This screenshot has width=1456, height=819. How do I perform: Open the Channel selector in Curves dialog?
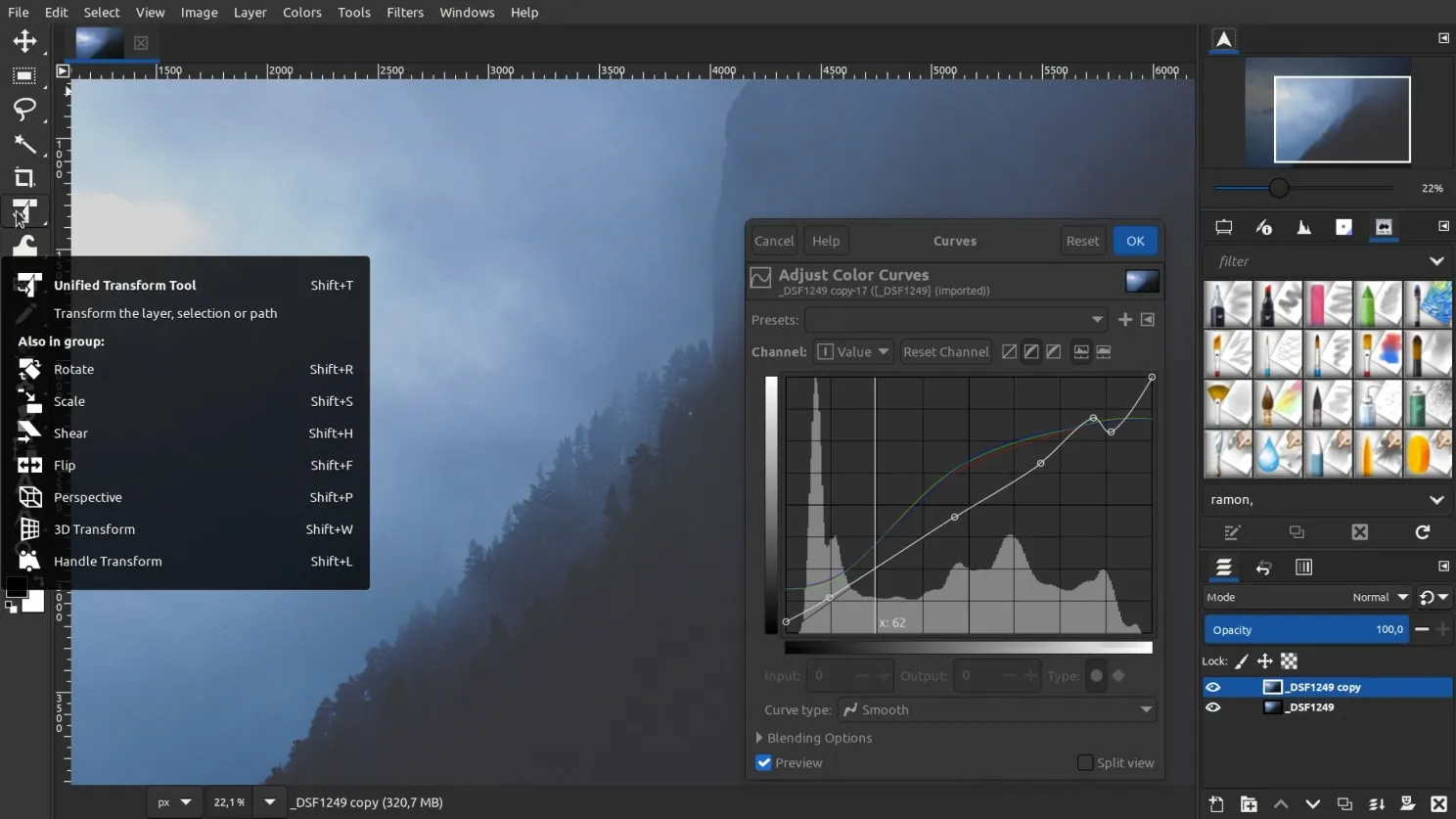pos(852,351)
